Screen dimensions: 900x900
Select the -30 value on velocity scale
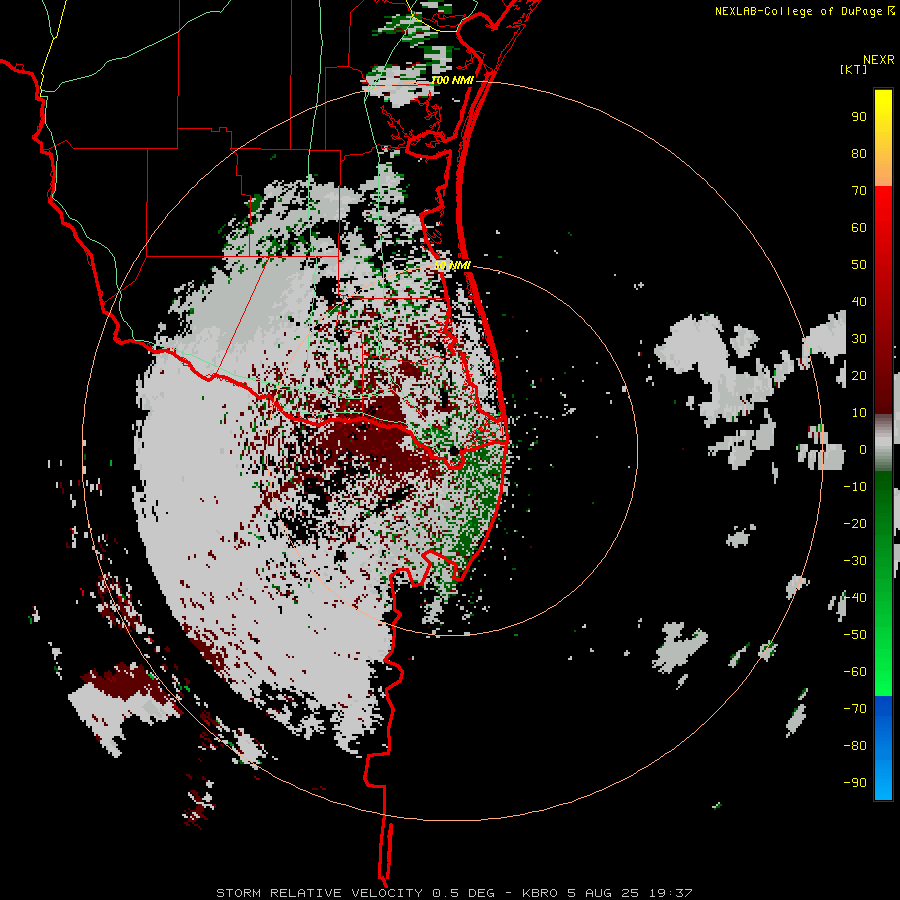(855, 561)
